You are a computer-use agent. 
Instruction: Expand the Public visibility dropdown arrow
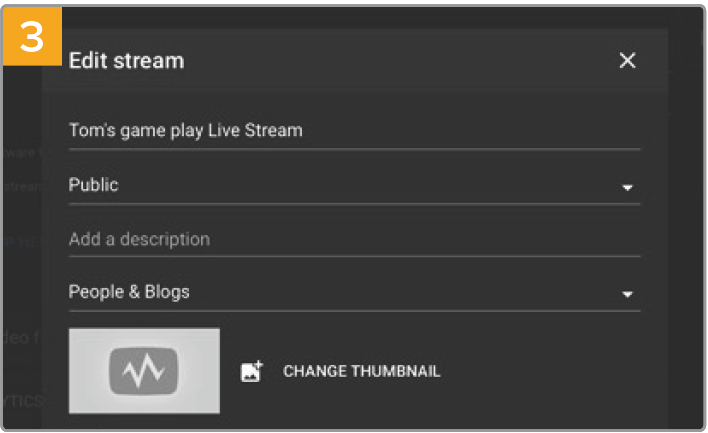click(x=627, y=187)
